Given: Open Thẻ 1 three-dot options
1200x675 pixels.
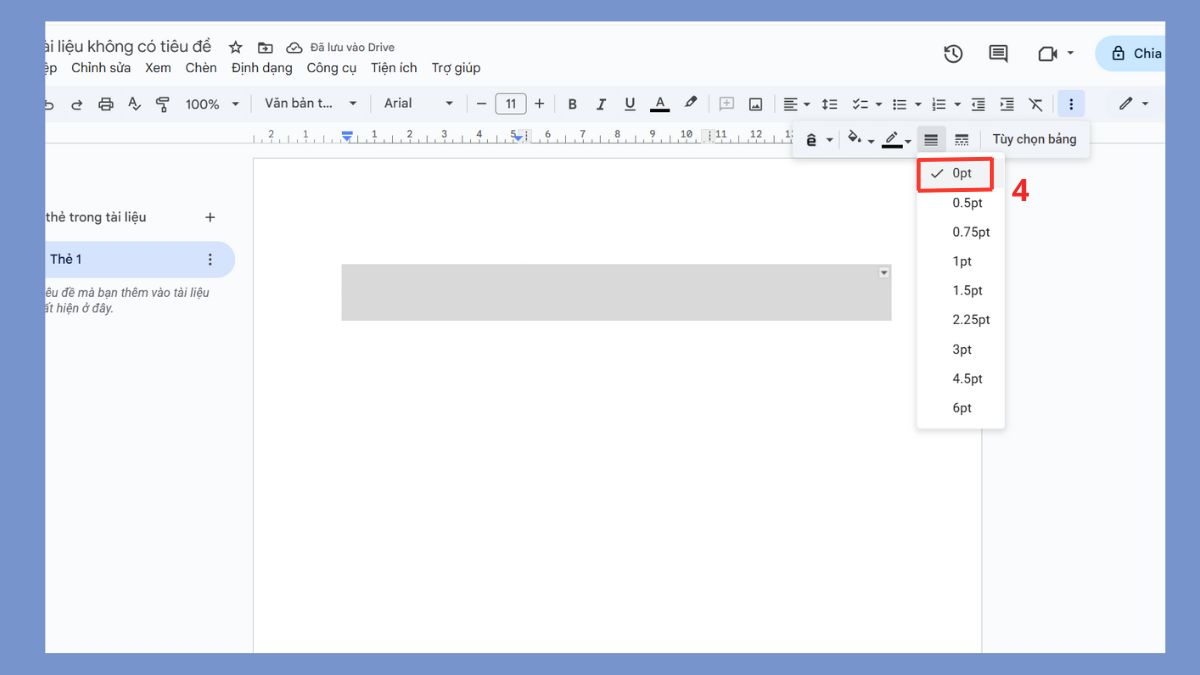Looking at the screenshot, I should click(210, 259).
